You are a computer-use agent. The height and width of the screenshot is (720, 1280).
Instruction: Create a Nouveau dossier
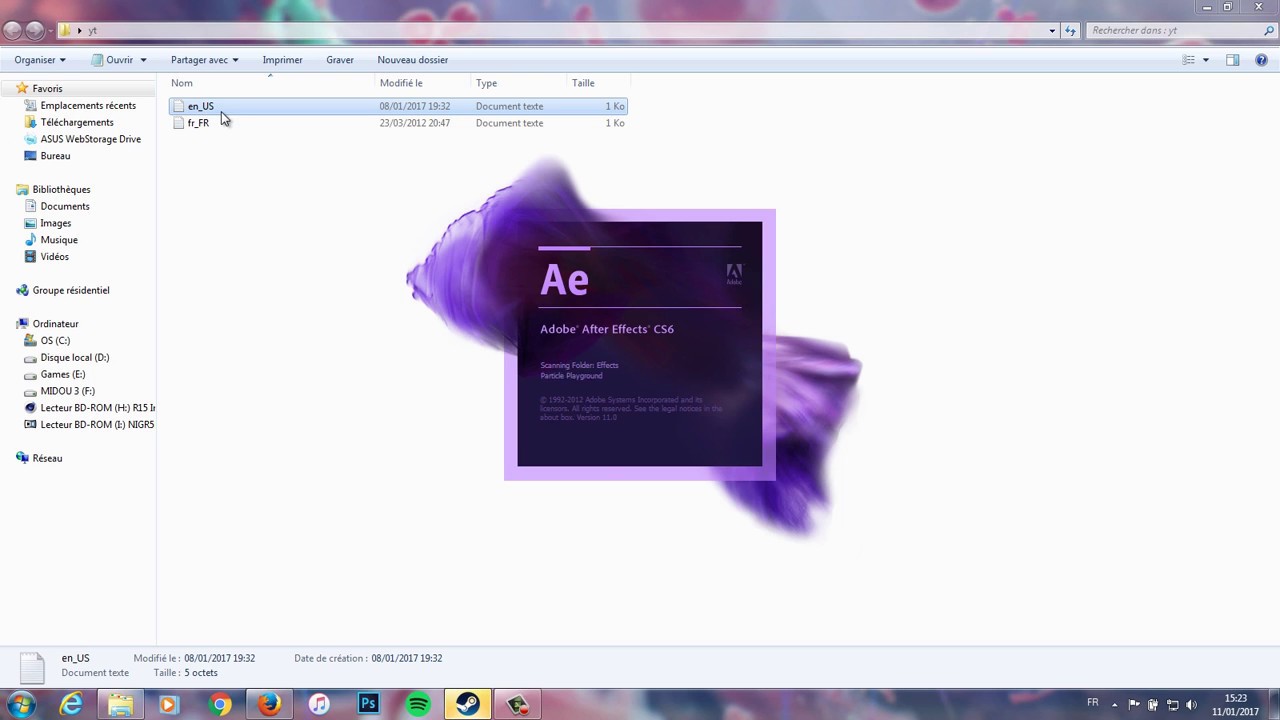click(413, 60)
